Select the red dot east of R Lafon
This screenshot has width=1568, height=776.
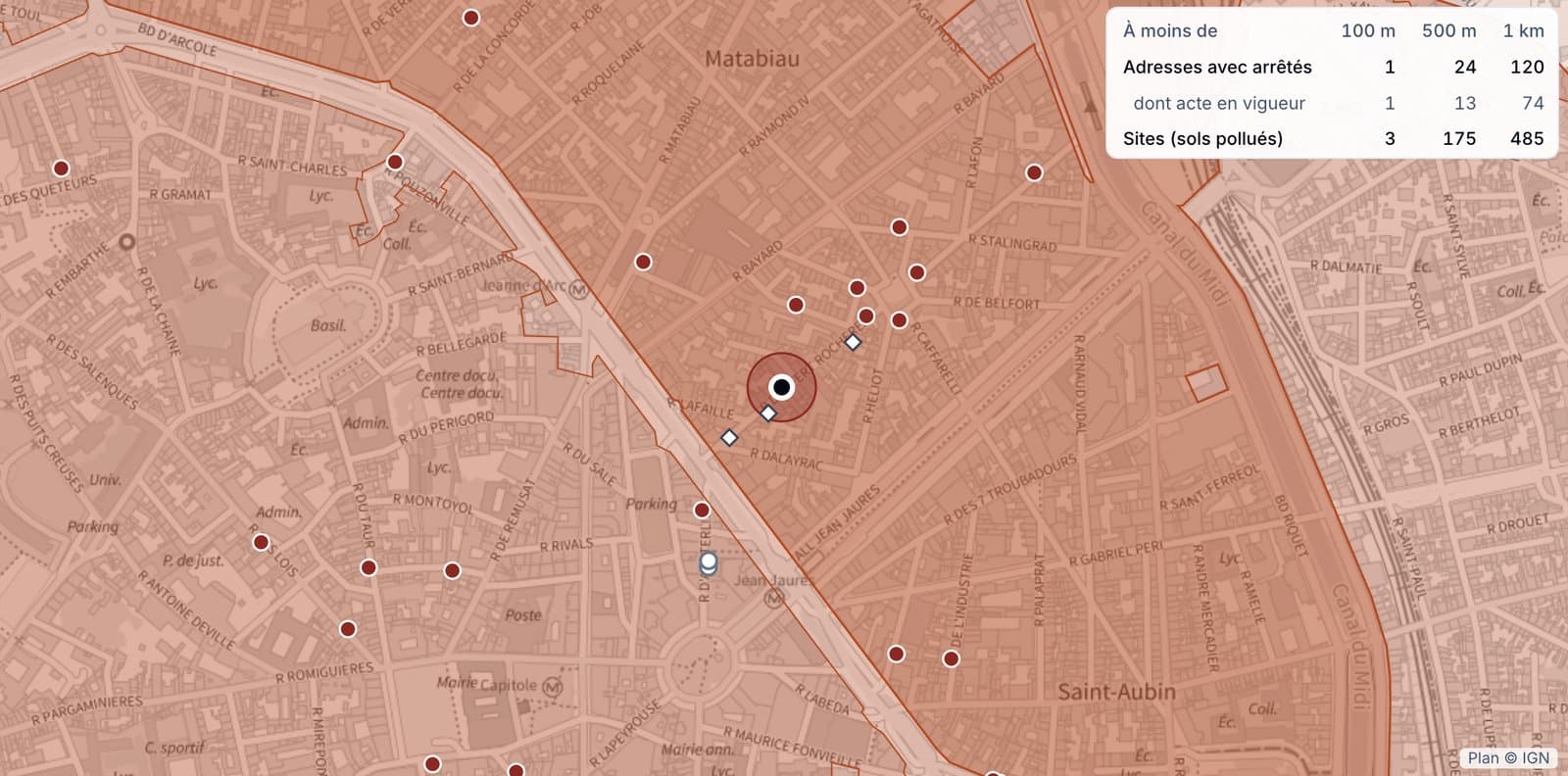click(1034, 172)
